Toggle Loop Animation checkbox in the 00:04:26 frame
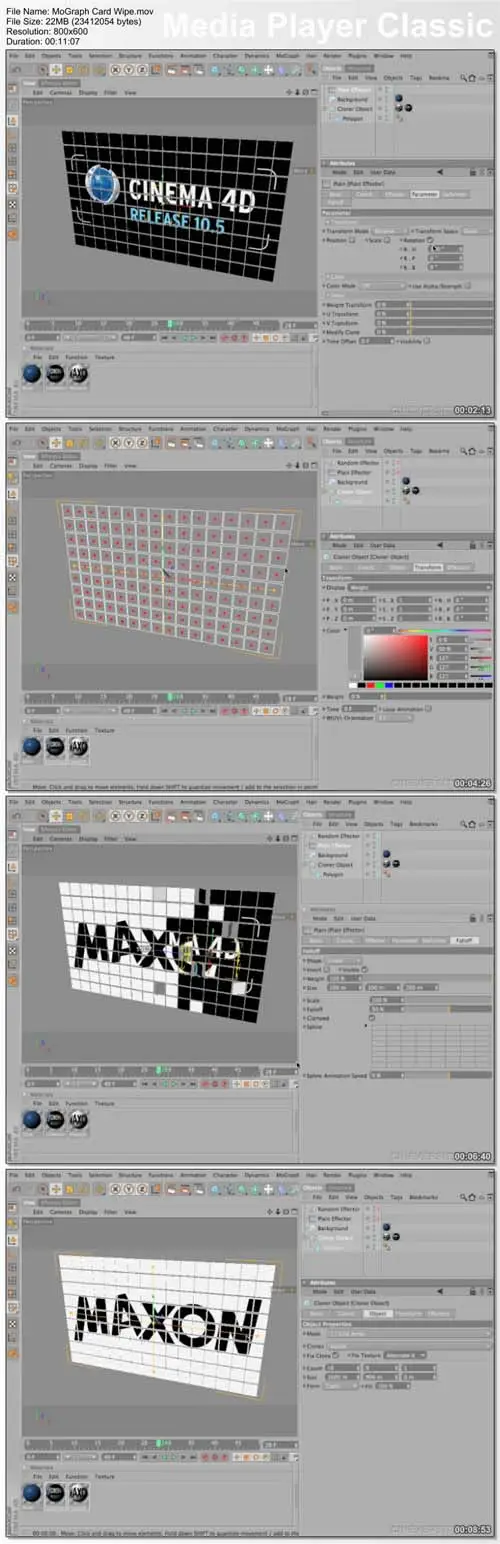This screenshot has width=500, height=1544. [x=429, y=709]
